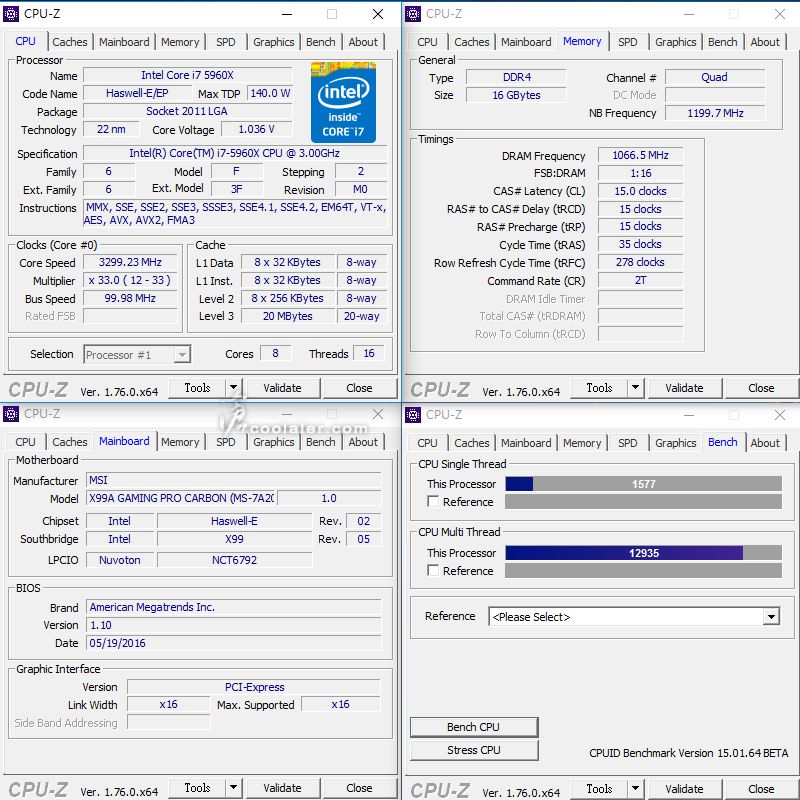Click the Channel # value Quad
This screenshot has height=800, width=800.
(715, 77)
